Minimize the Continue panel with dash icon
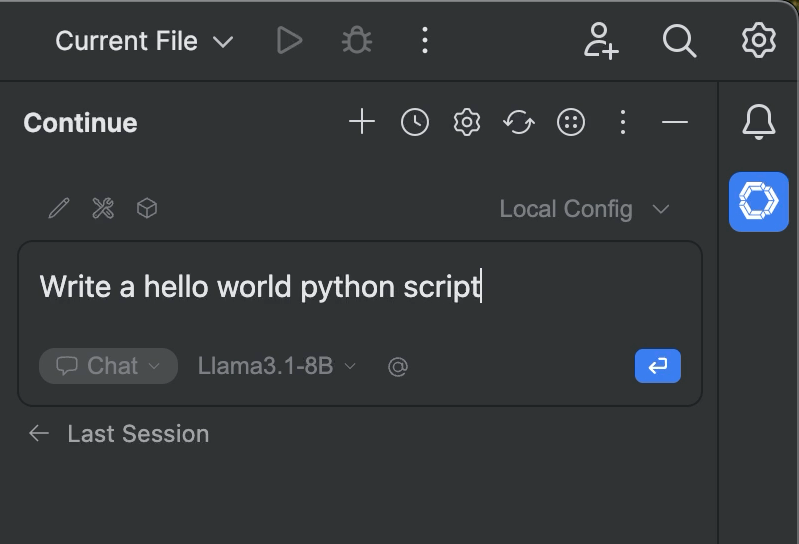The image size is (799, 544). point(675,122)
